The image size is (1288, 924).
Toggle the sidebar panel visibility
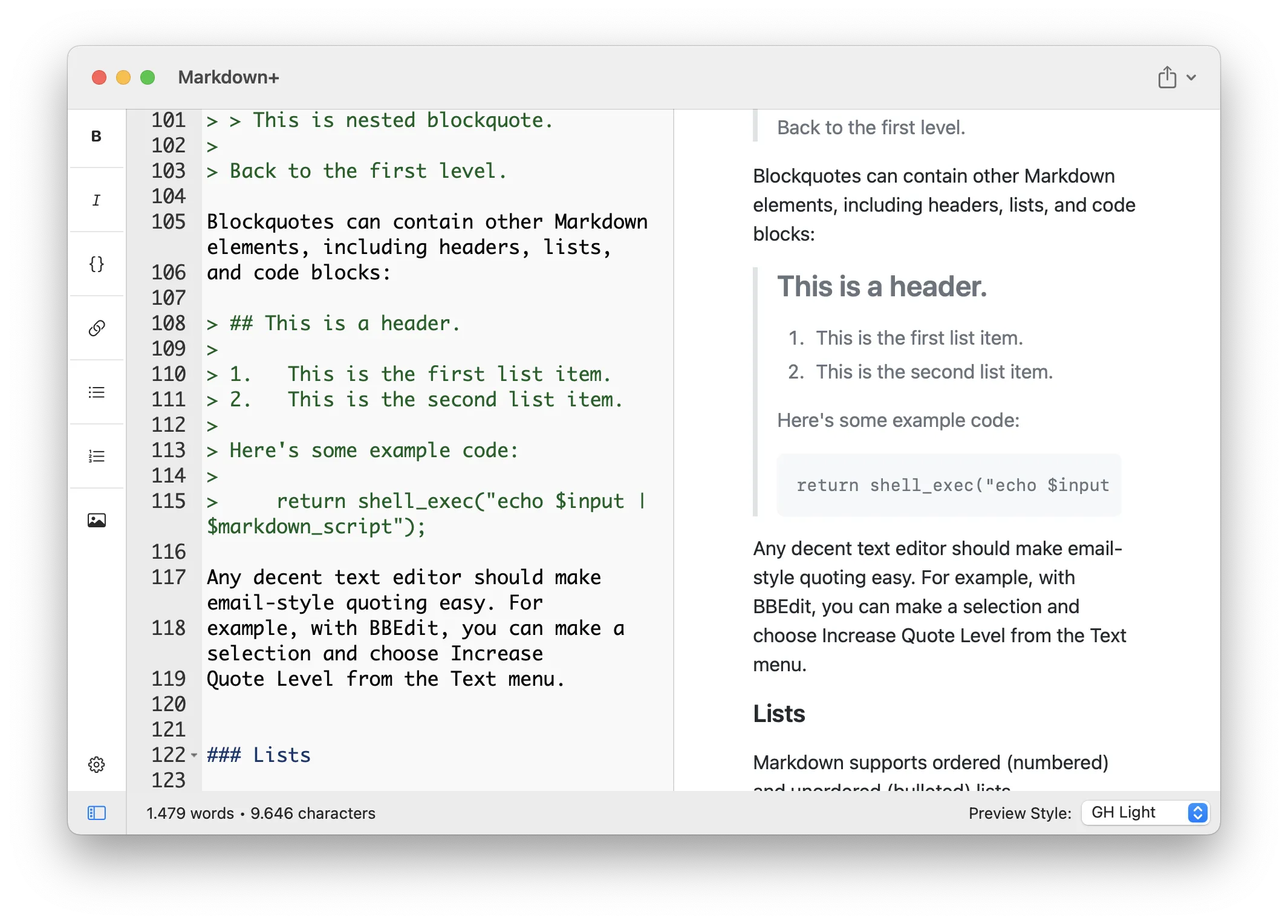96,813
